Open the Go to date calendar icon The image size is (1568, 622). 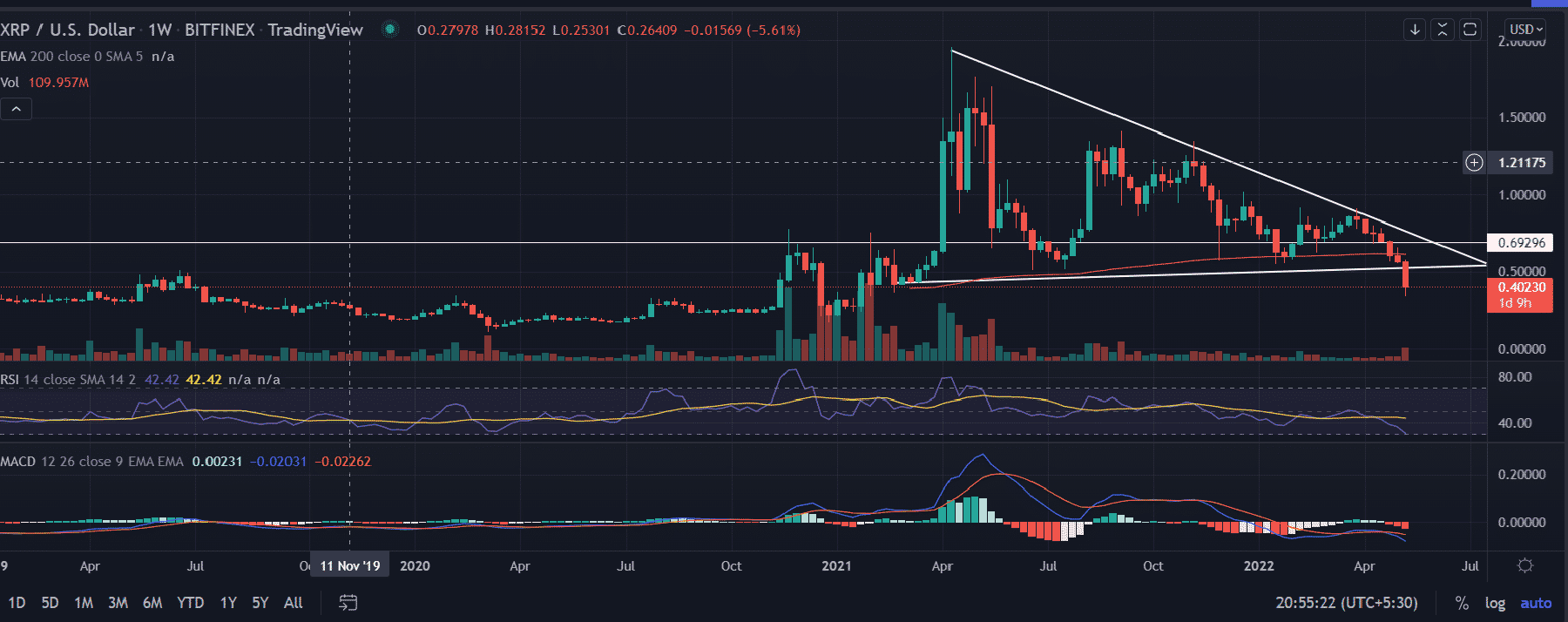click(x=348, y=603)
